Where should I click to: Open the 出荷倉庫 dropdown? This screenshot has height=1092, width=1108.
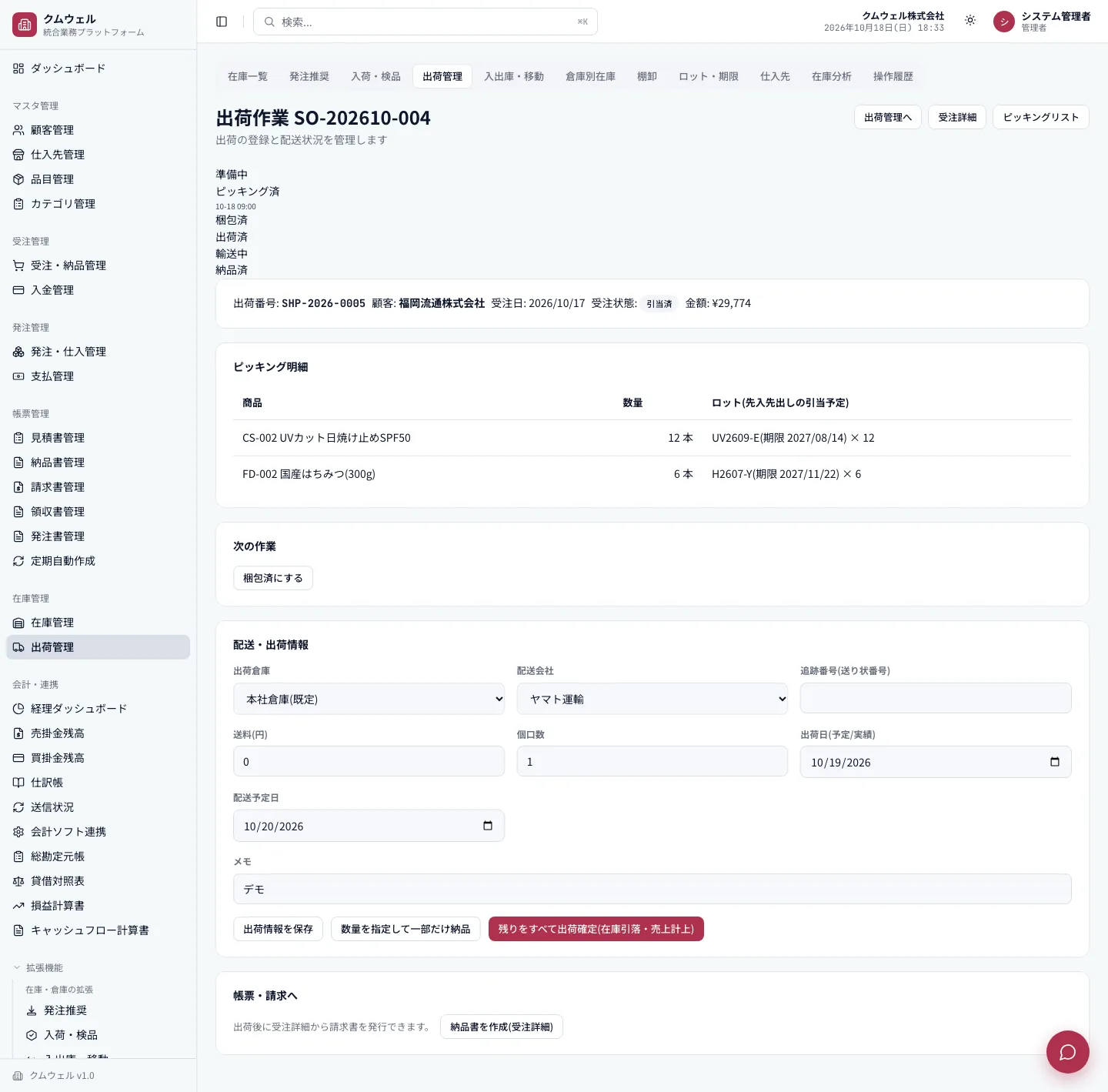pyautogui.click(x=369, y=699)
